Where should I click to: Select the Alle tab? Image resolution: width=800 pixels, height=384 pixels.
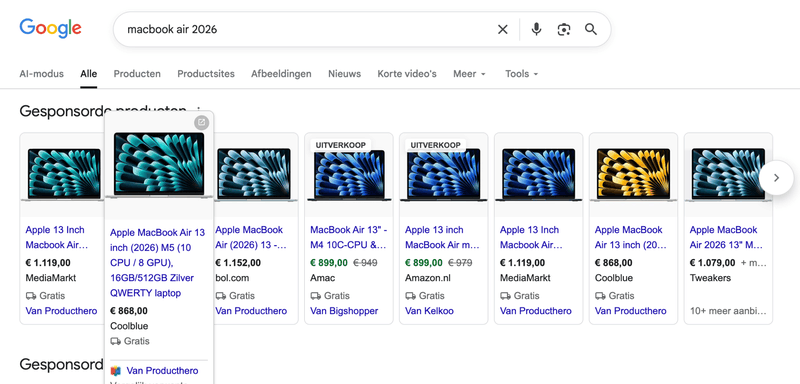tap(88, 74)
